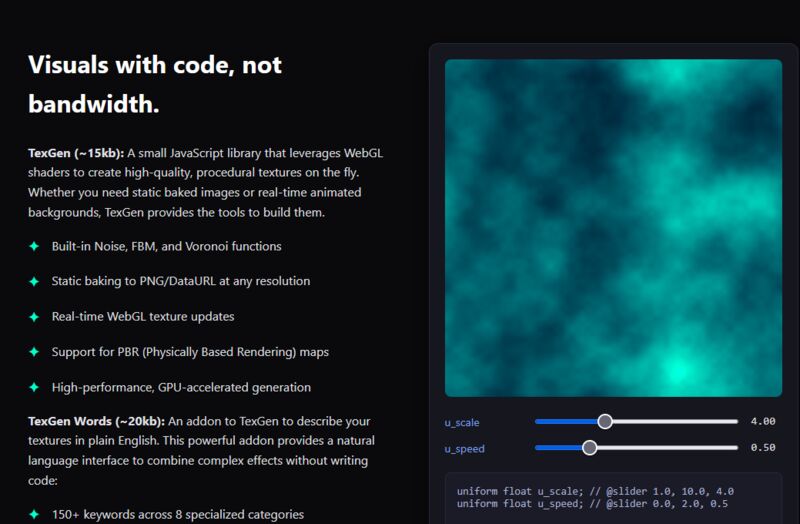
Task: Click the 'uniform float u_speed' code line
Action: (x=592, y=504)
